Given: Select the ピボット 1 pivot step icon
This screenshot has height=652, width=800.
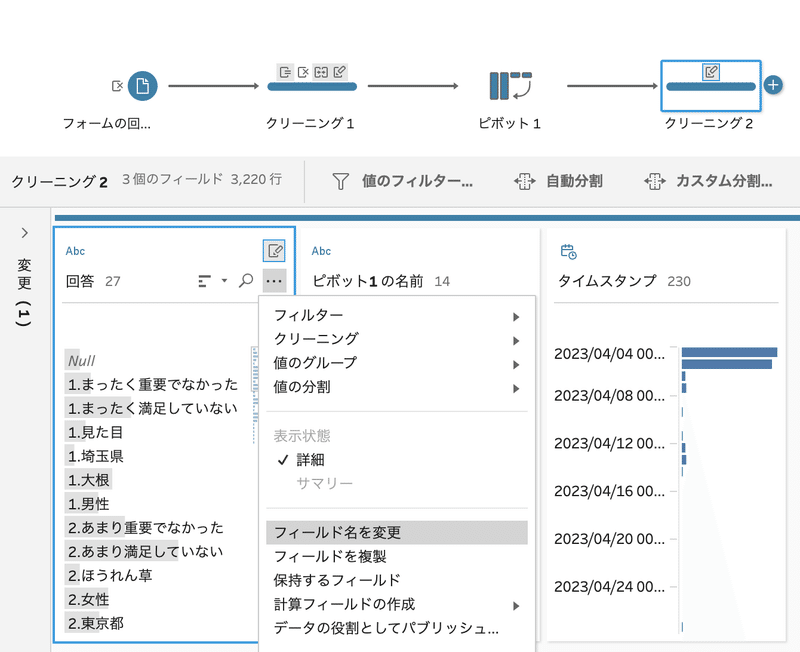Looking at the screenshot, I should coord(510,86).
